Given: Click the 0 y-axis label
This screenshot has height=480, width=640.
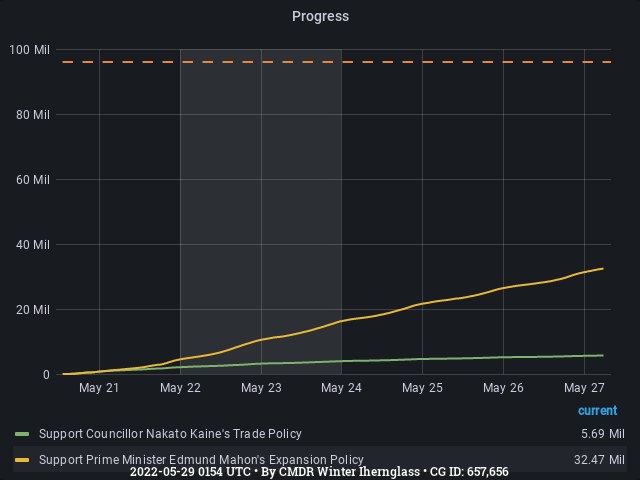Looking at the screenshot, I should pos(46,375).
